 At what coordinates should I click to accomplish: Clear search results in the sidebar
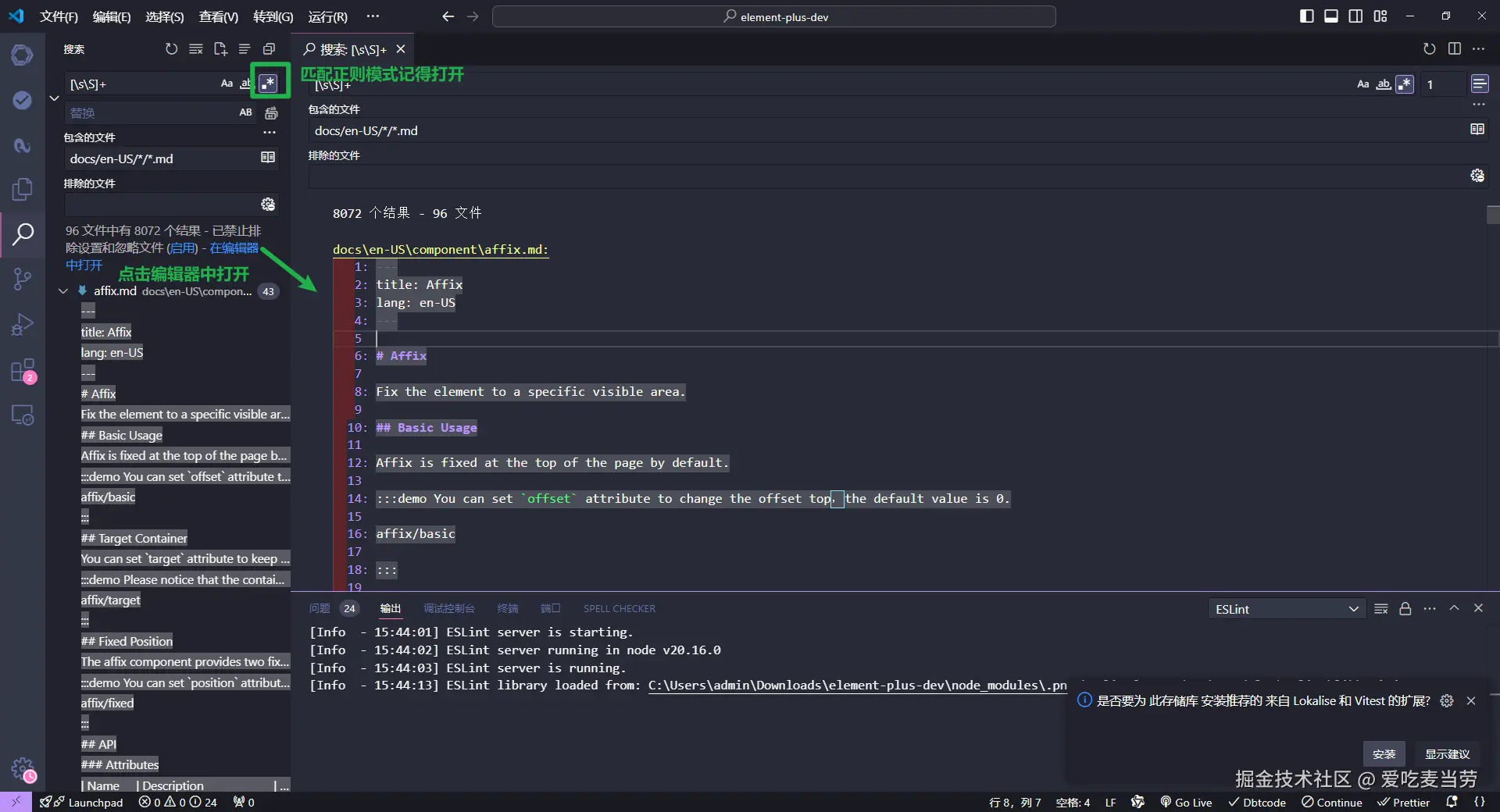[x=195, y=49]
